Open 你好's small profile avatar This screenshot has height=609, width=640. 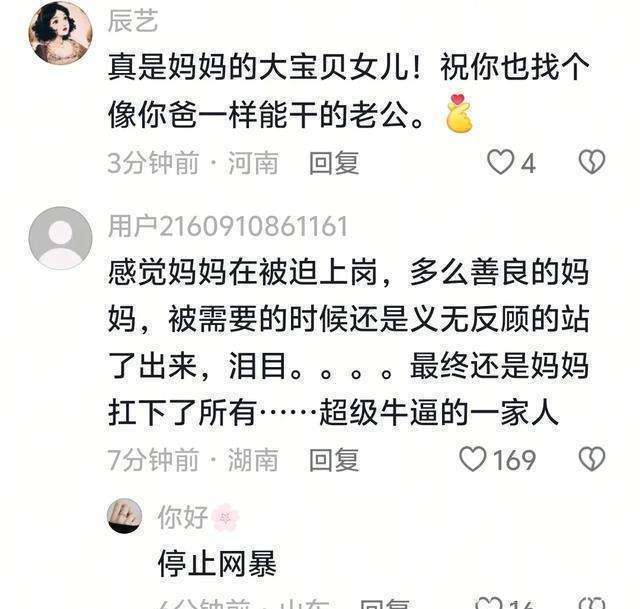coord(124,516)
